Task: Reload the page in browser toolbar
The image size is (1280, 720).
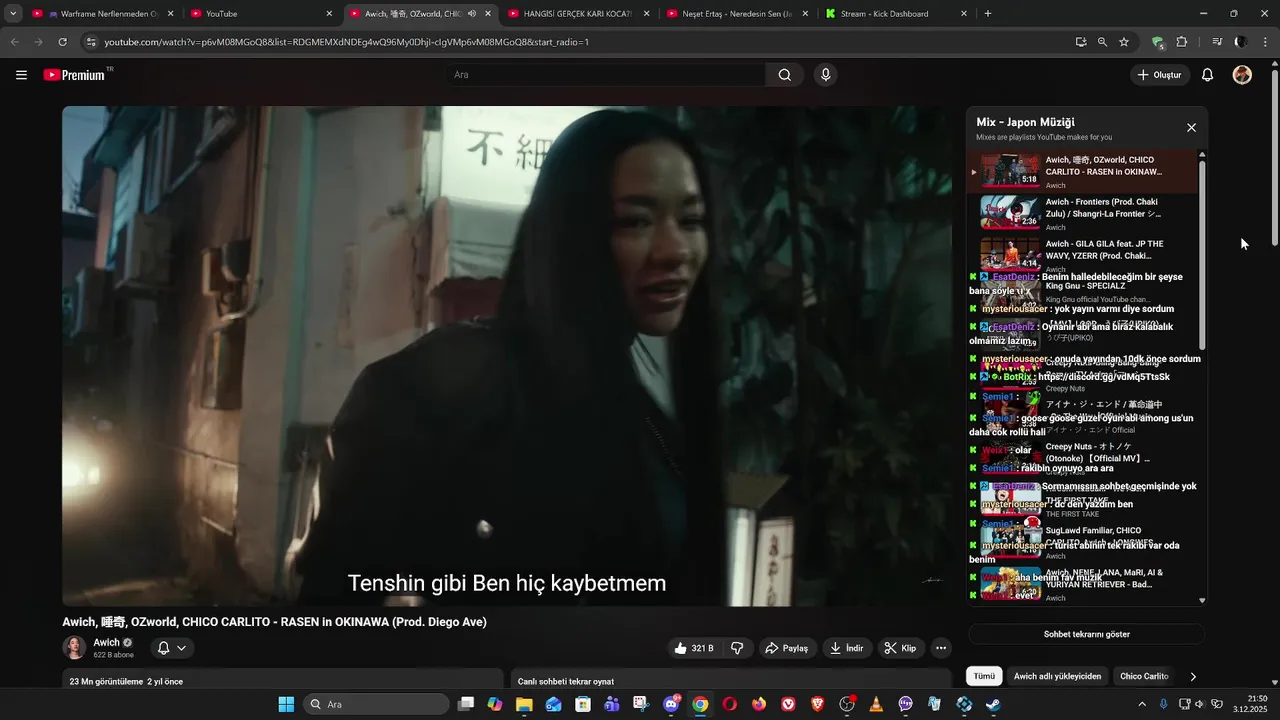Action: (62, 42)
